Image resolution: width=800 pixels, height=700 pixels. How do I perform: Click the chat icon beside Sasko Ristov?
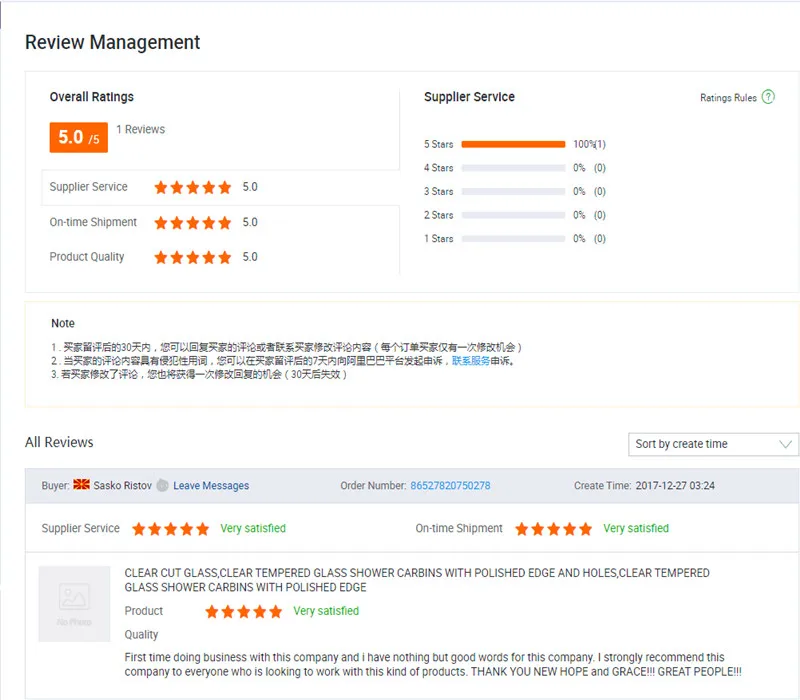[x=162, y=485]
